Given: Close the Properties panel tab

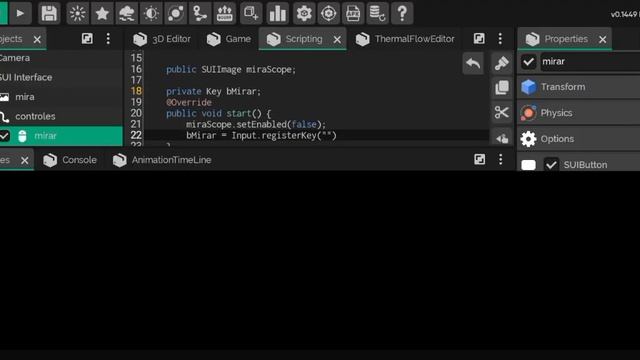Looking at the screenshot, I should point(603,40).
